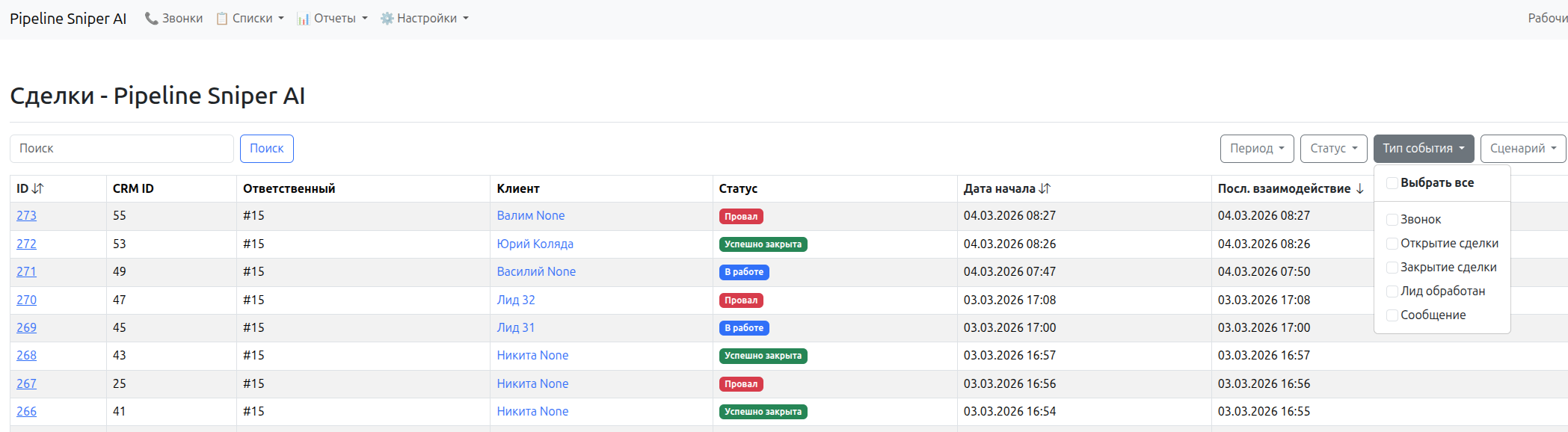Focus the Поиск text input field
This screenshot has height=432, width=1568.
pyautogui.click(x=122, y=149)
